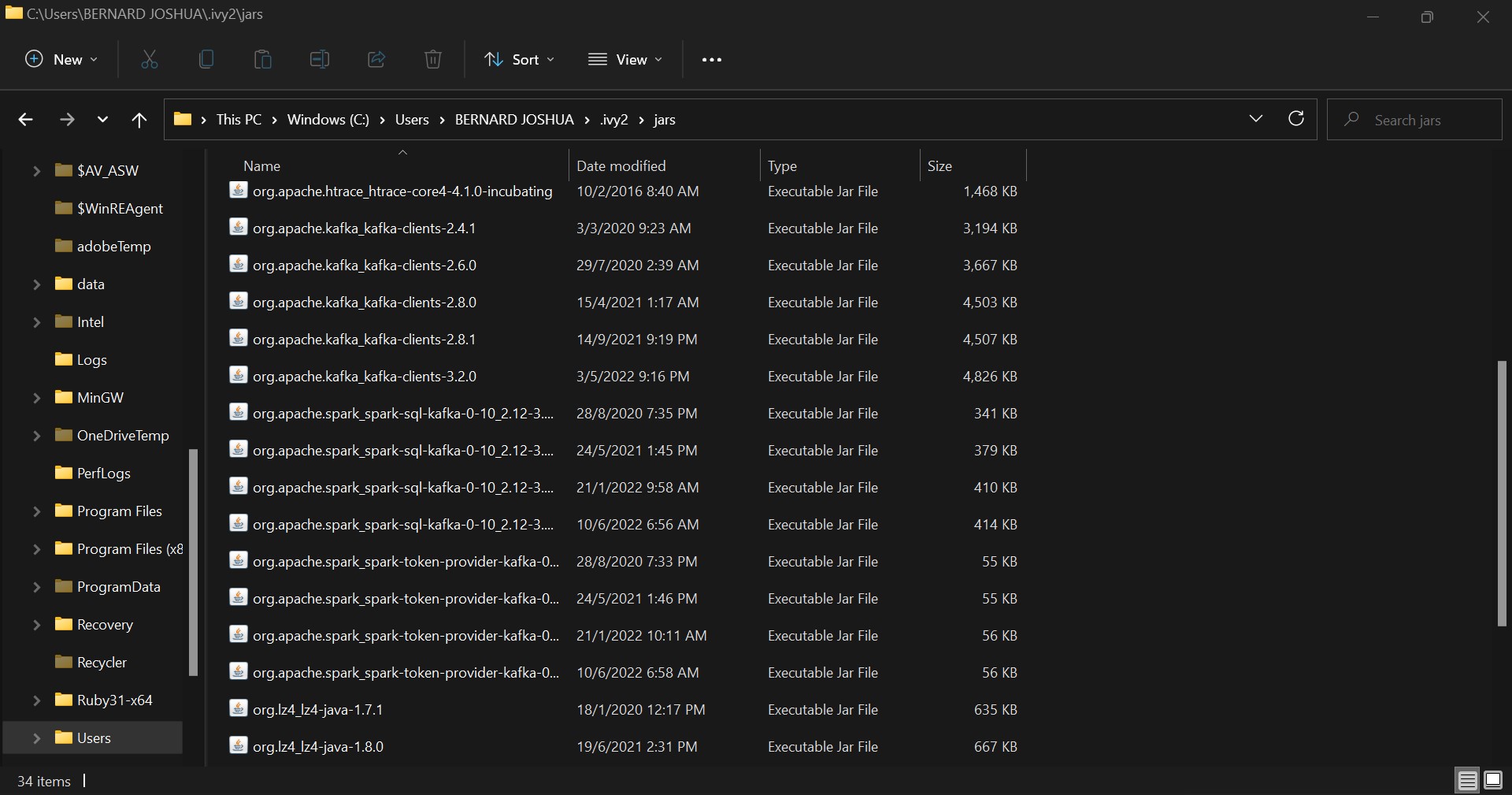Click This PC in breadcrumb path

[239, 120]
